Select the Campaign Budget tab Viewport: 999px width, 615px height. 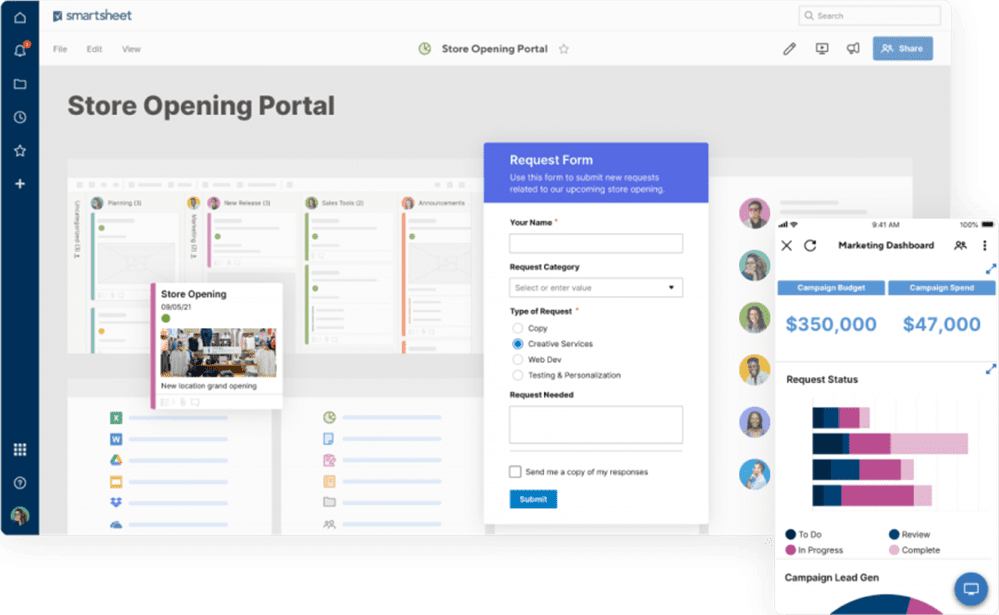[831, 288]
